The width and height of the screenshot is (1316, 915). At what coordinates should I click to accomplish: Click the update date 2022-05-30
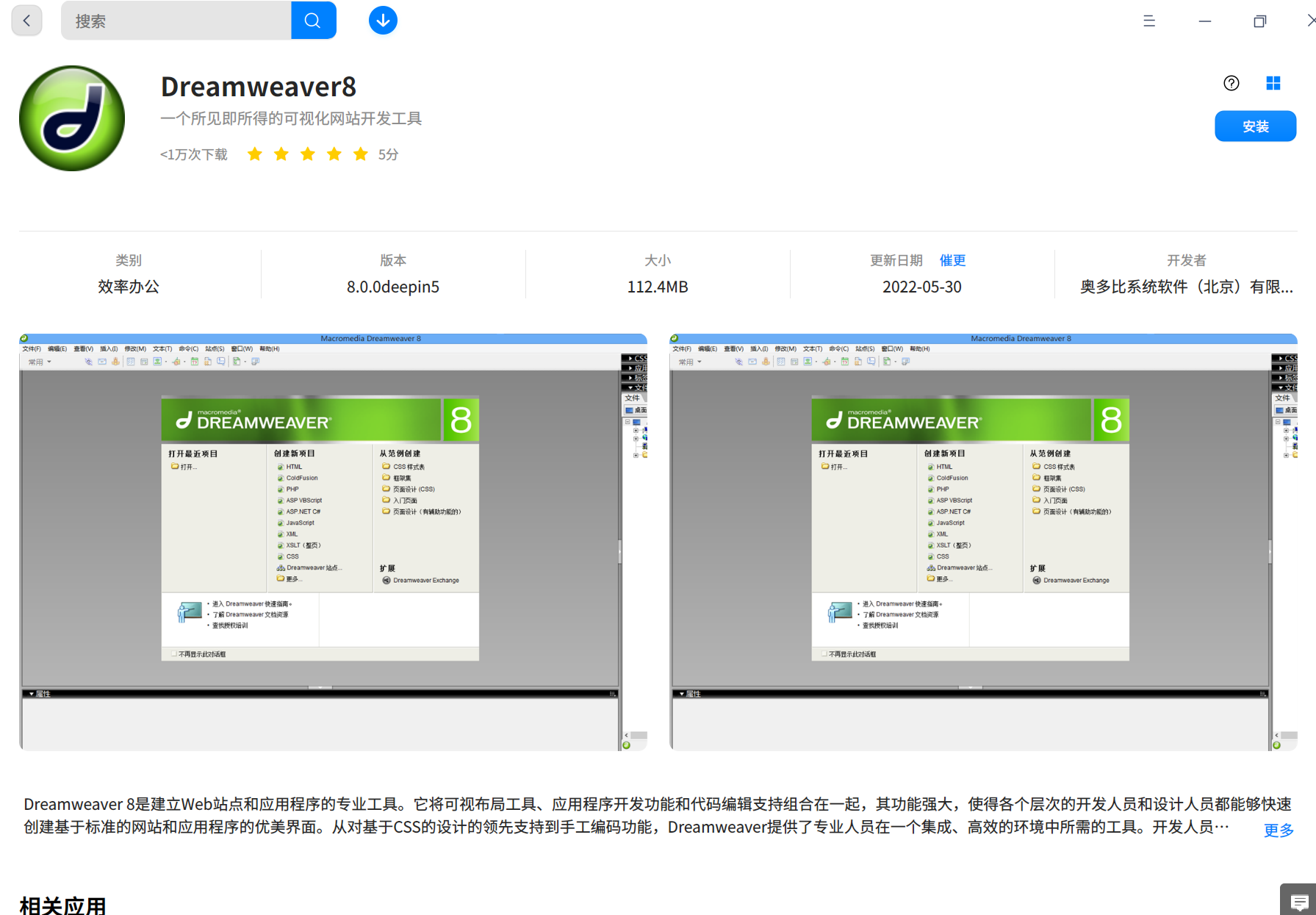922,287
